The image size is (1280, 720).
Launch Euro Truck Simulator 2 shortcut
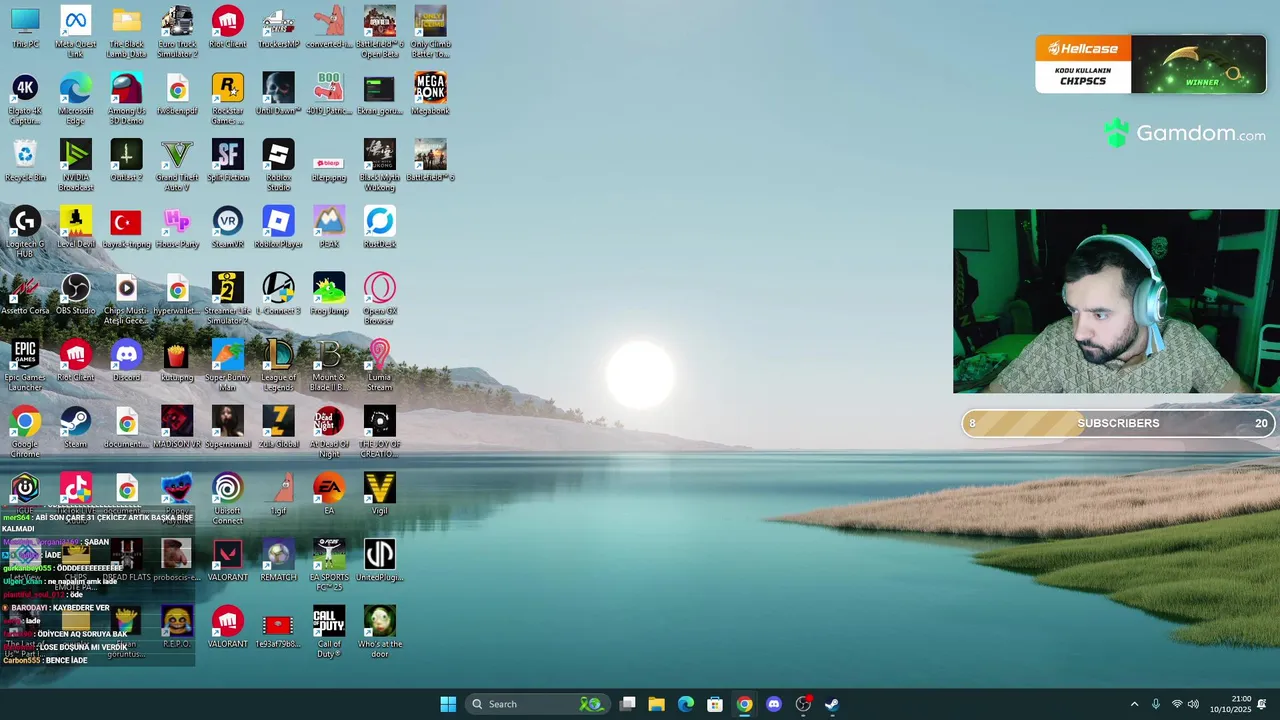177,31
